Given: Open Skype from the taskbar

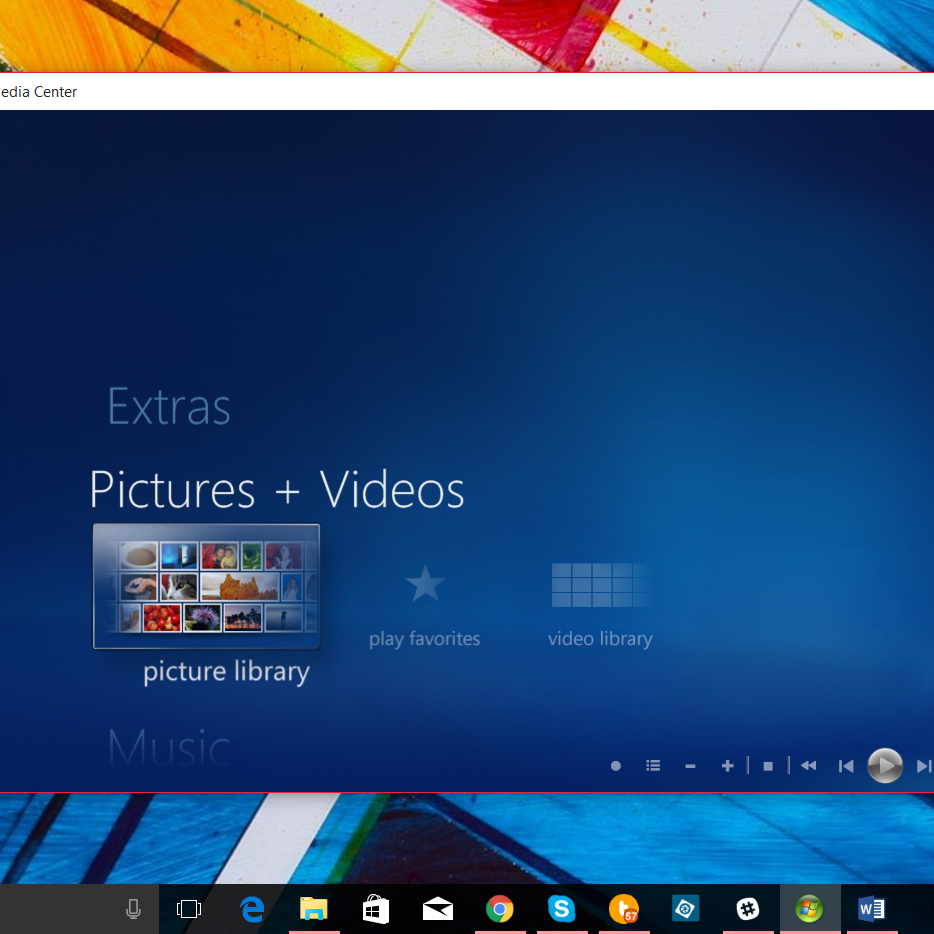Looking at the screenshot, I should click(562, 910).
